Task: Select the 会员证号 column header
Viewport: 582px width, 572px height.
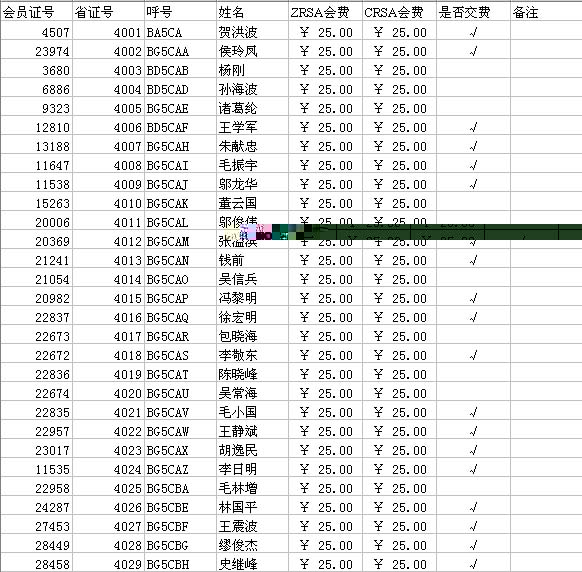Action: 36,11
